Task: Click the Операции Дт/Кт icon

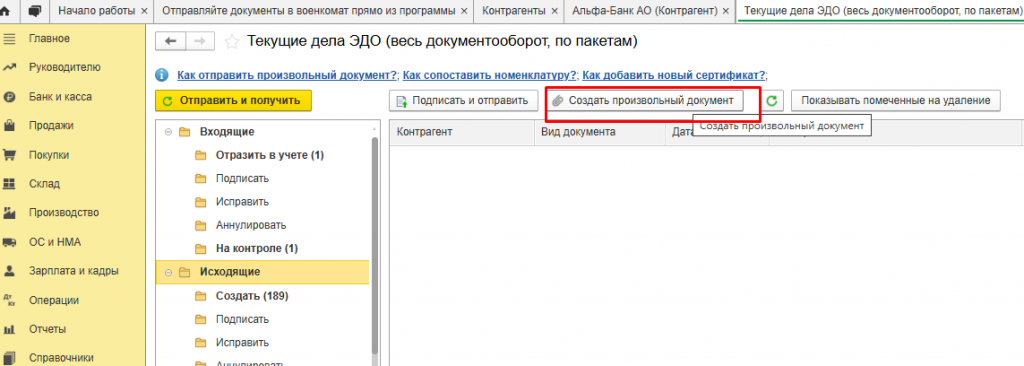Action: tap(9, 300)
